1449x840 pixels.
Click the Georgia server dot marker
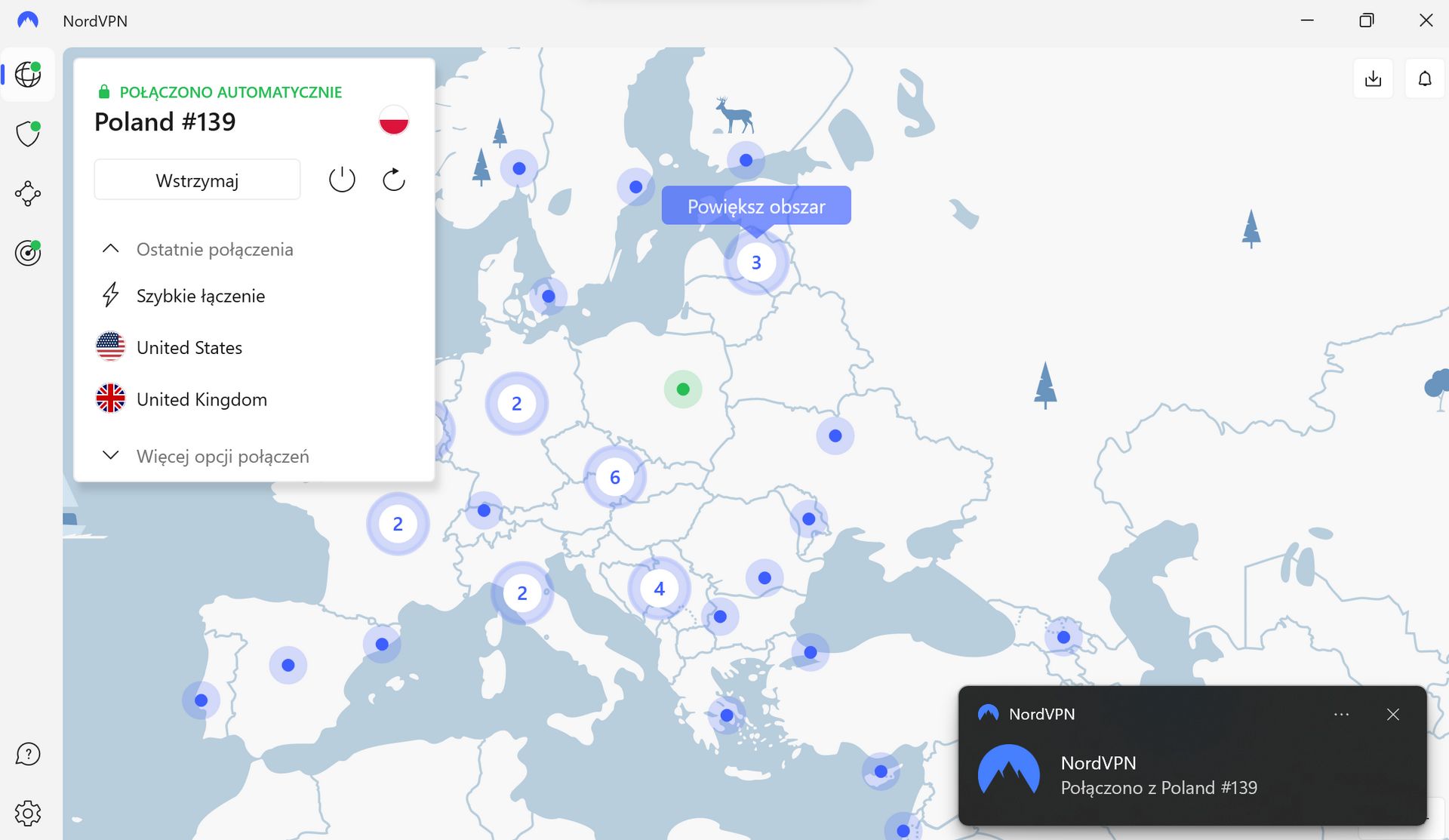point(1064,637)
